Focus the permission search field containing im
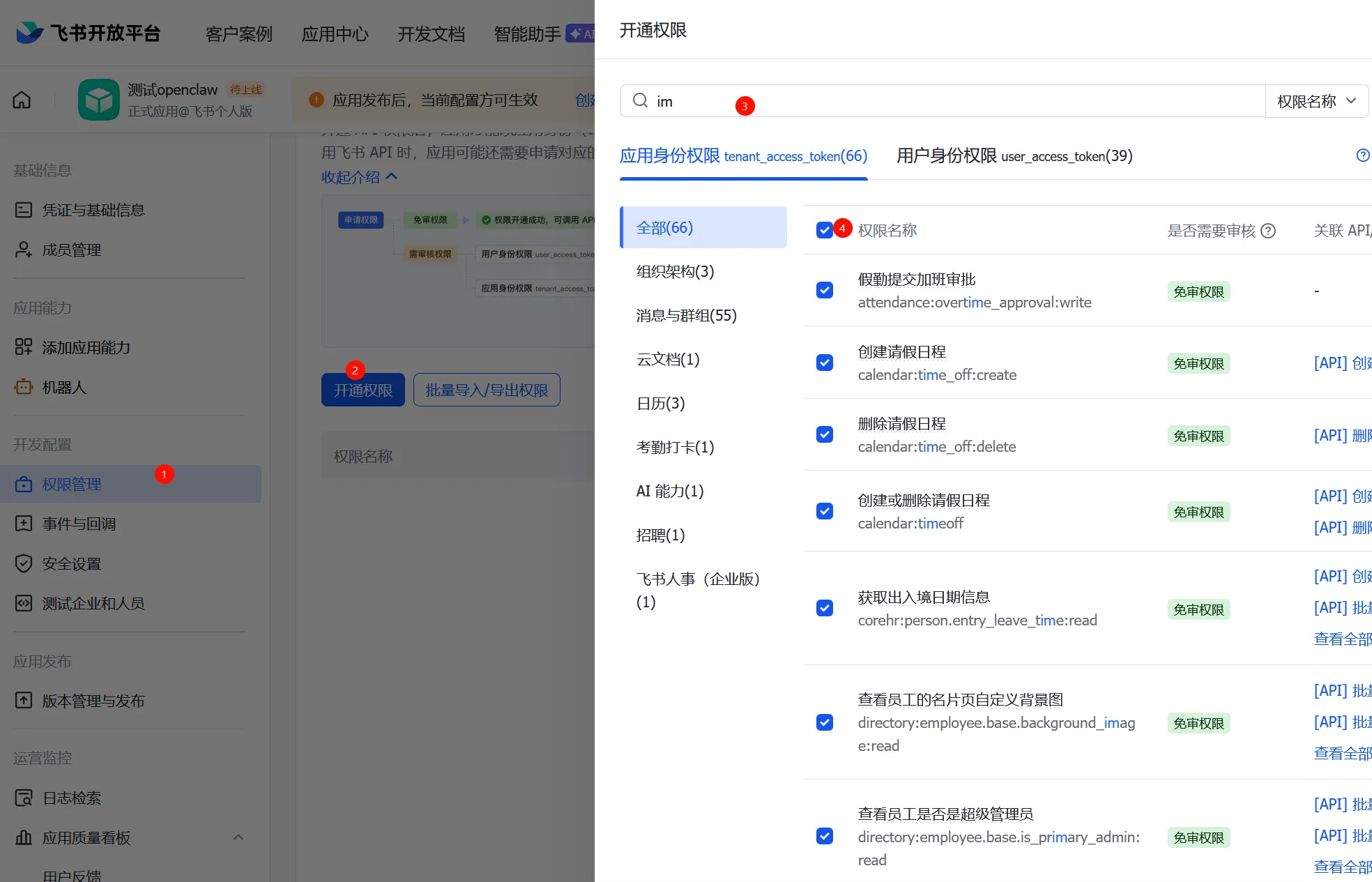The image size is (1372, 882). point(943,101)
